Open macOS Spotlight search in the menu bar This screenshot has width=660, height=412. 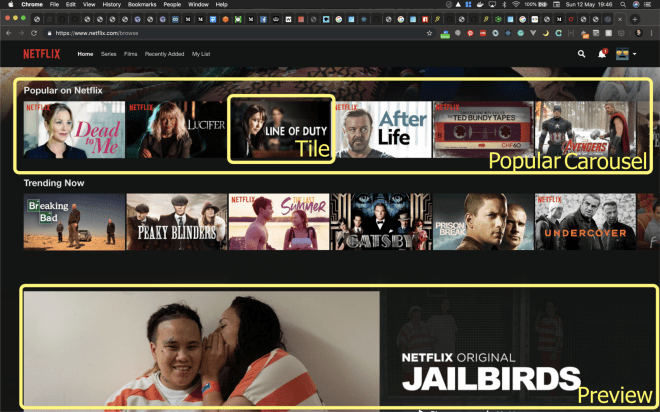point(621,5)
